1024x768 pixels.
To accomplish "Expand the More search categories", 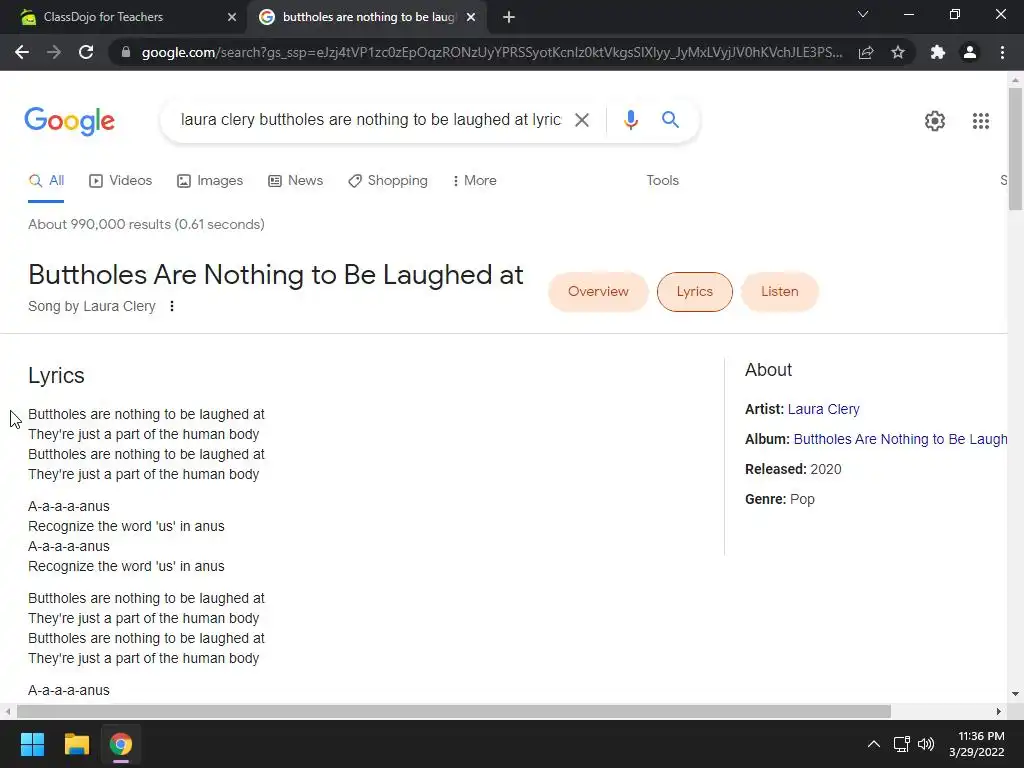I will [475, 181].
